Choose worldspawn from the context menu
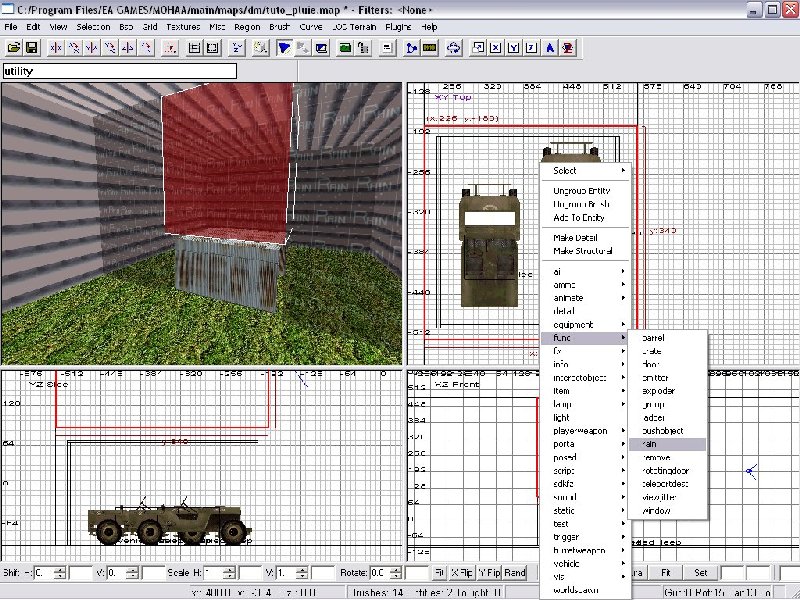 pyautogui.click(x=586, y=590)
